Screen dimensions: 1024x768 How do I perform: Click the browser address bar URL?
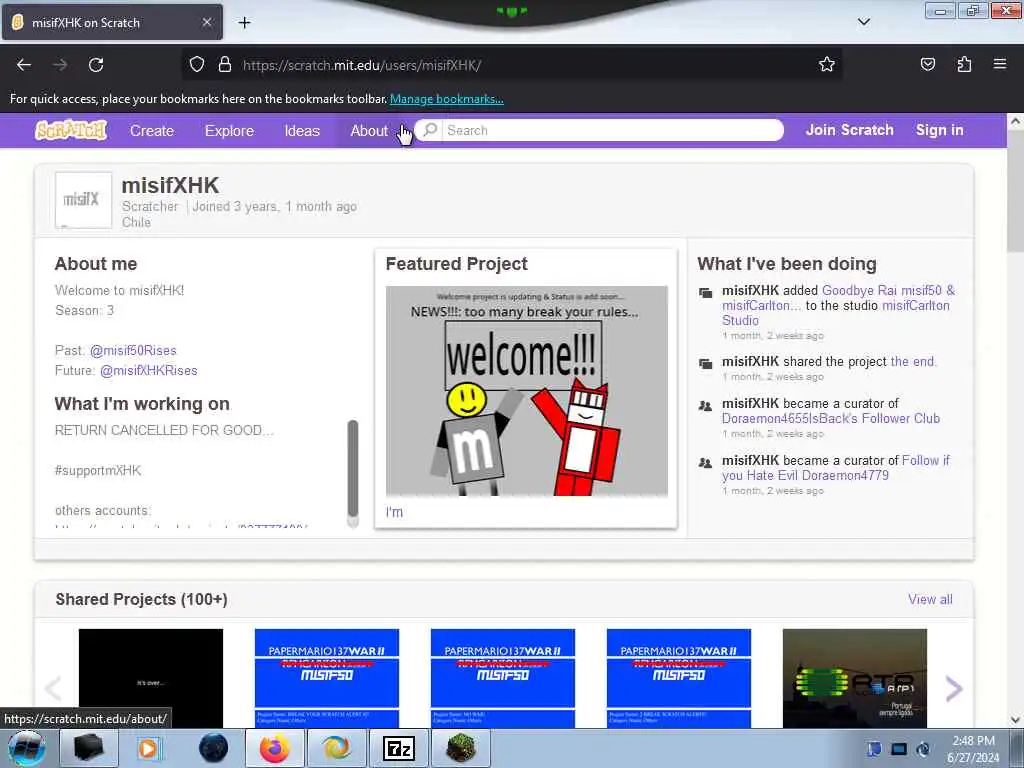362,65
